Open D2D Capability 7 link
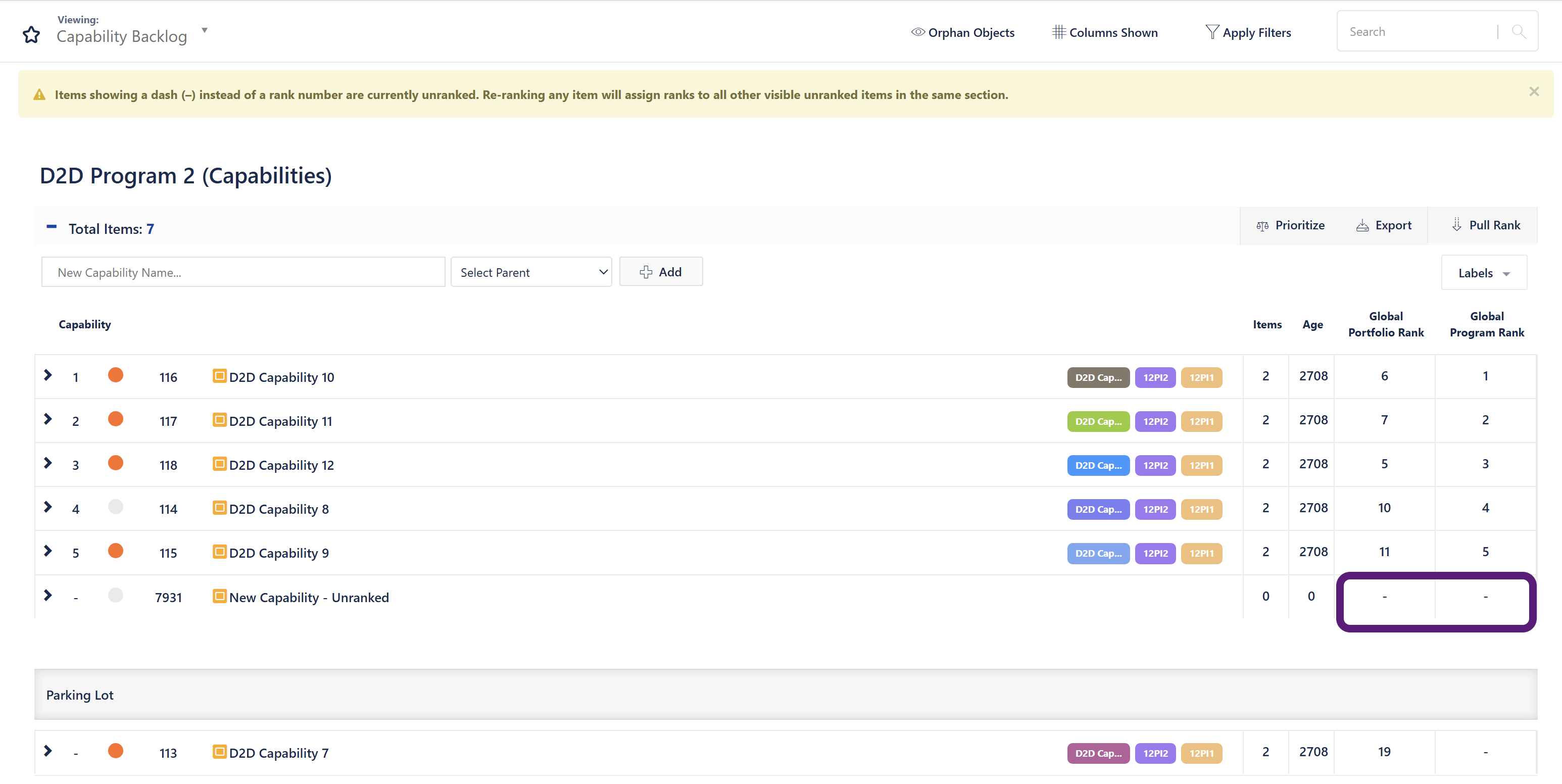Image resolution: width=1562 pixels, height=784 pixels. click(279, 753)
